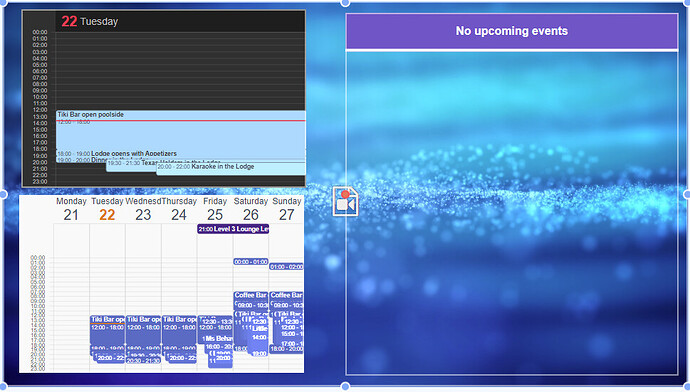Viewport: 690px width, 392px height.
Task: Select the top center selection handle
Action: 345,3
